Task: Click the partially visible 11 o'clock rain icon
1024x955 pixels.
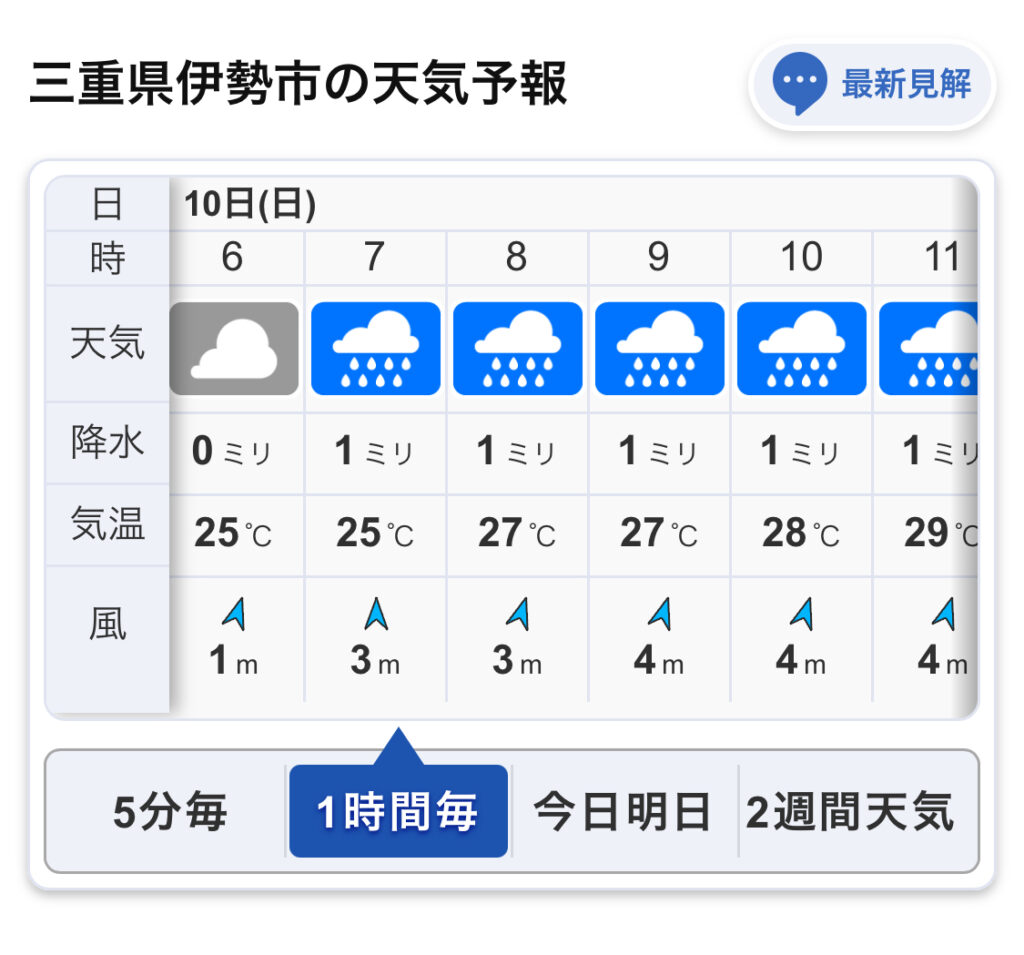Action: point(929,348)
